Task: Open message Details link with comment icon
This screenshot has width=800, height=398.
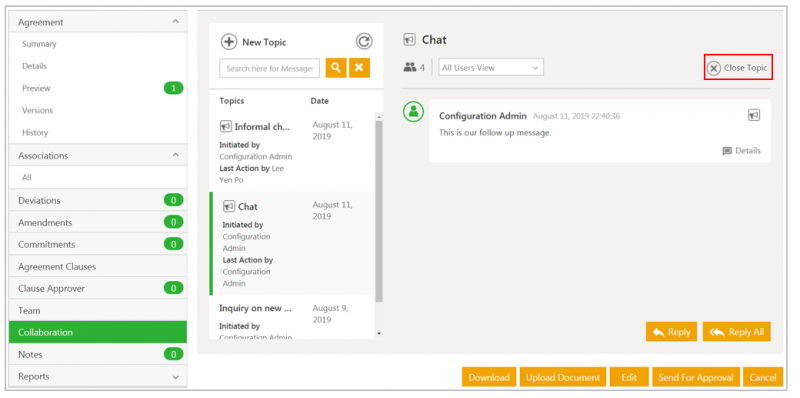Action: [x=741, y=151]
